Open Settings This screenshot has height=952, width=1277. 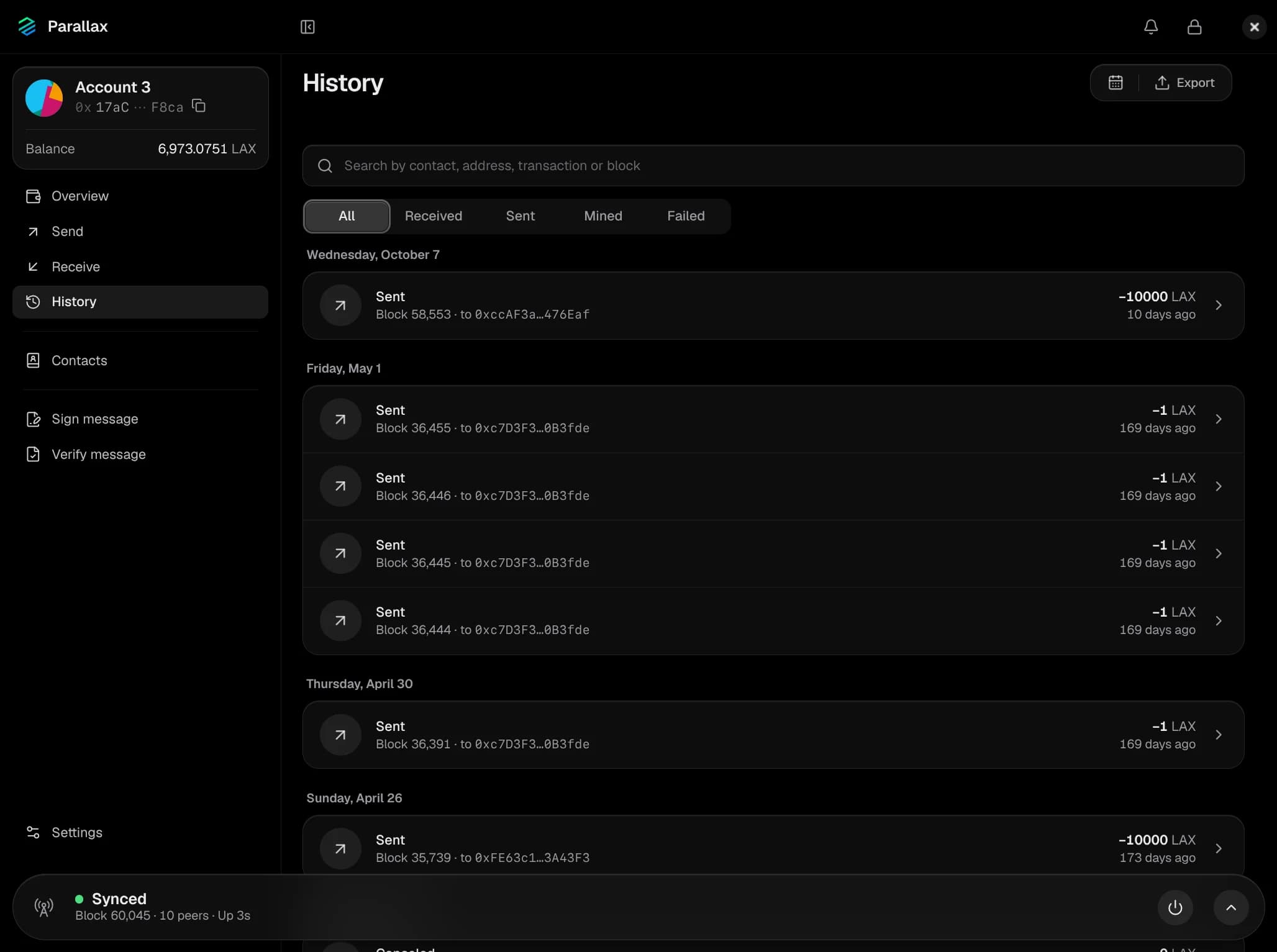(x=140, y=833)
